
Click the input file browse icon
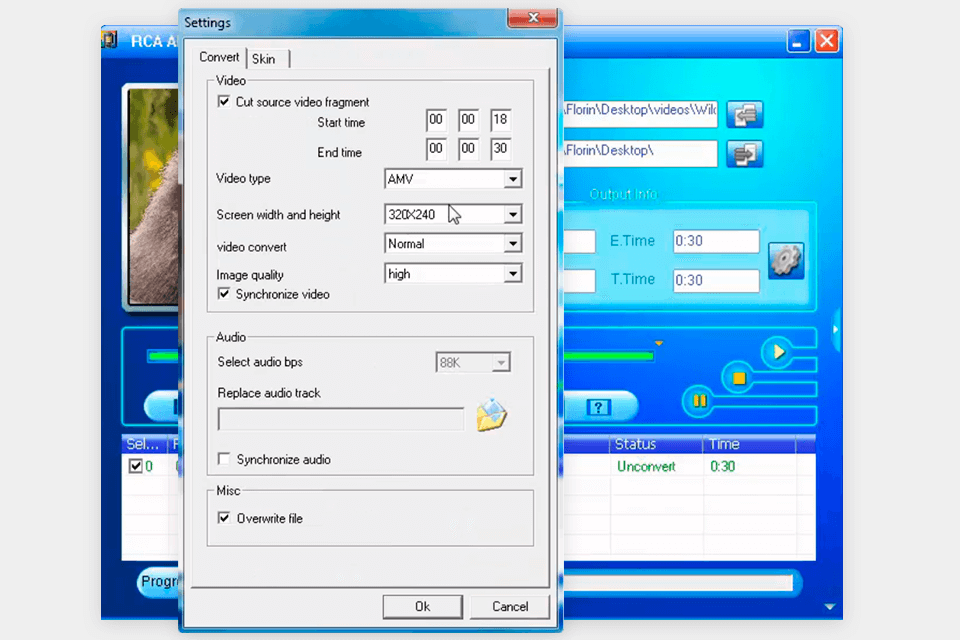coord(744,114)
